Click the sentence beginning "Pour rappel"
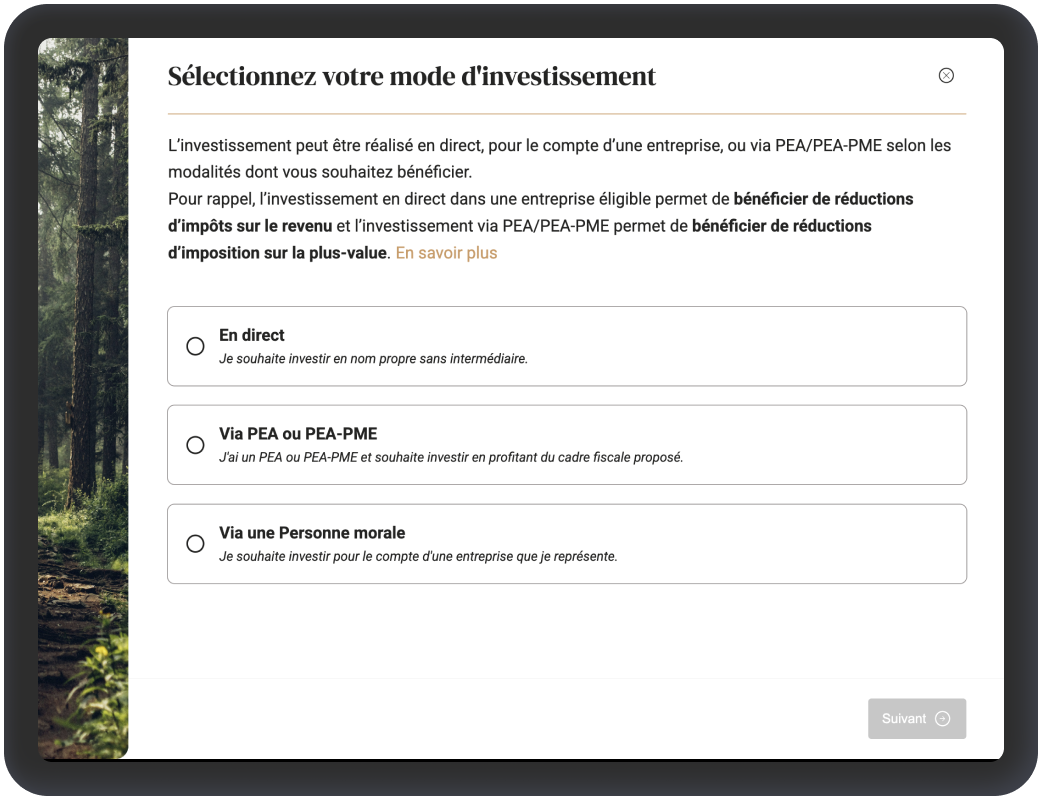 pyautogui.click(x=450, y=199)
